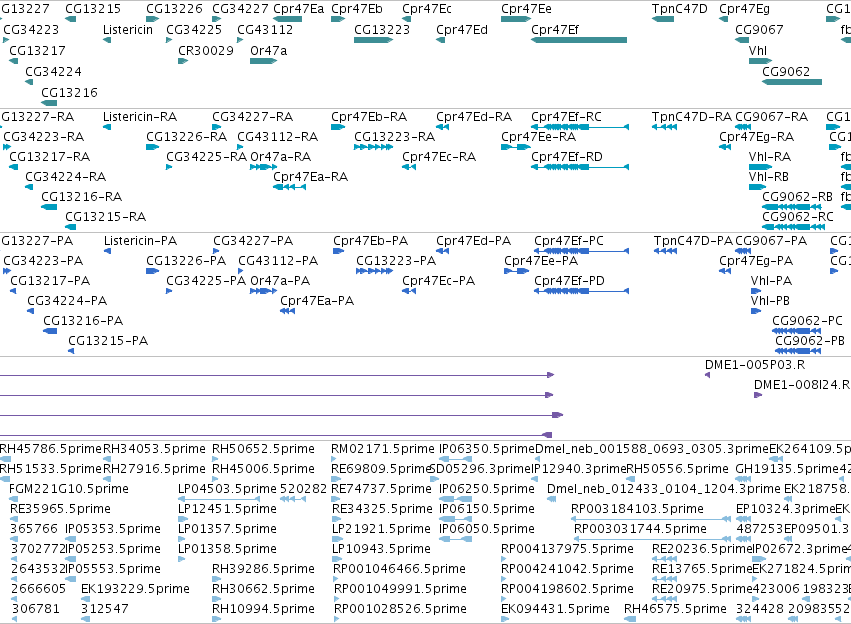Viewport: 851px width, 624px height.
Task: Select the Listericin gene label
Action: [128, 30]
